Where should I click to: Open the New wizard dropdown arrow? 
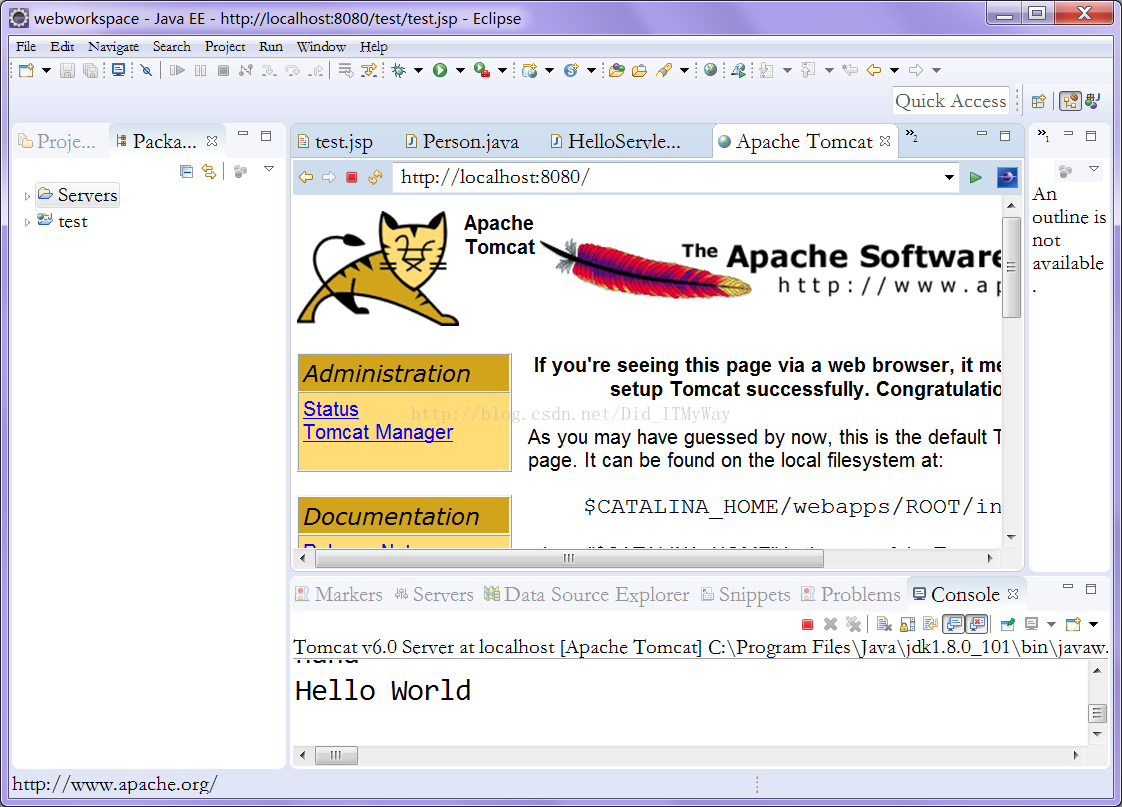[x=47, y=70]
